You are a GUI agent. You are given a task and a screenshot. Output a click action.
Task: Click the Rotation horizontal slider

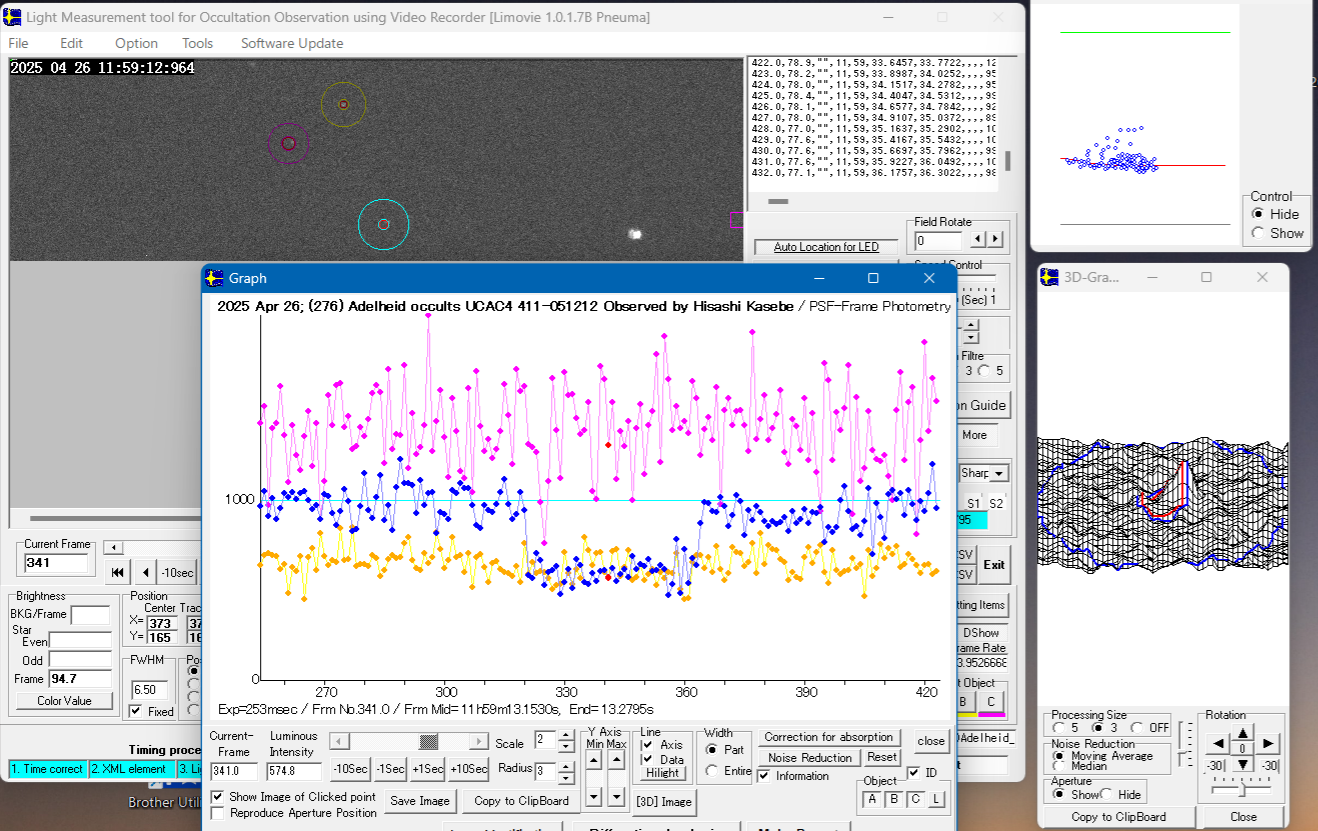click(x=1242, y=789)
